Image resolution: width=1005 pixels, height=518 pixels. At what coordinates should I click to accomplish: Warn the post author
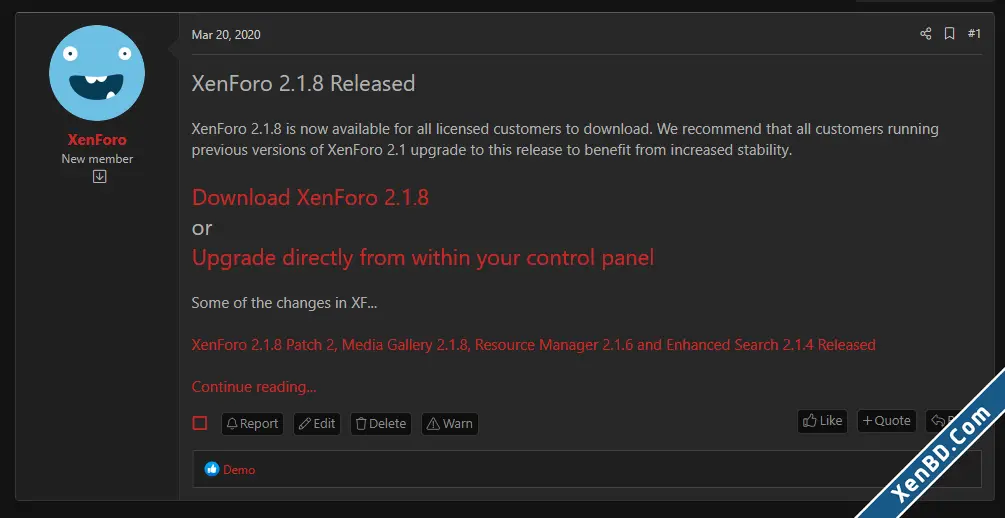[x=450, y=424]
